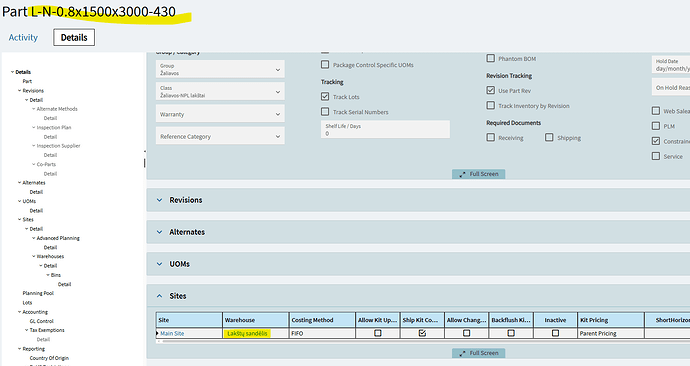Open the Warranty dropdown
The height and width of the screenshot is (366, 690).
coord(220,114)
